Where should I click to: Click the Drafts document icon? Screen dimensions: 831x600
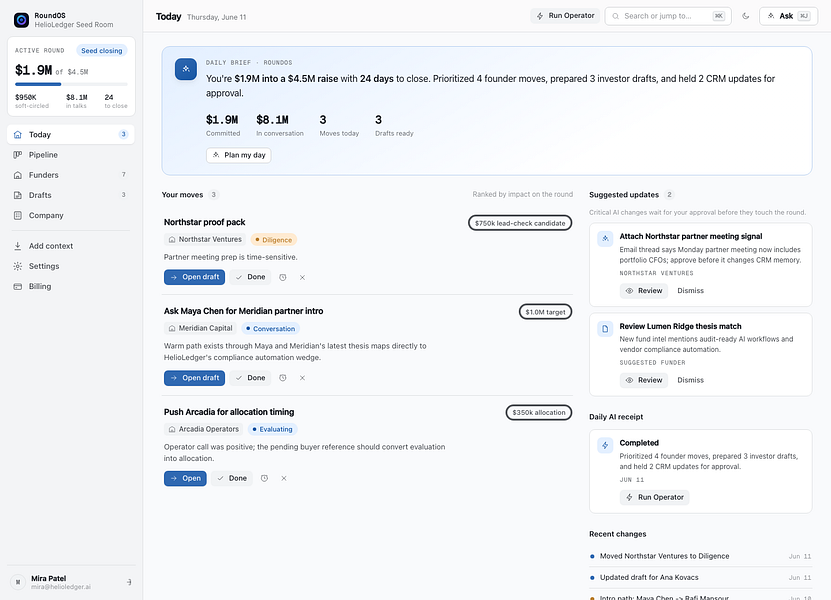(x=17, y=195)
